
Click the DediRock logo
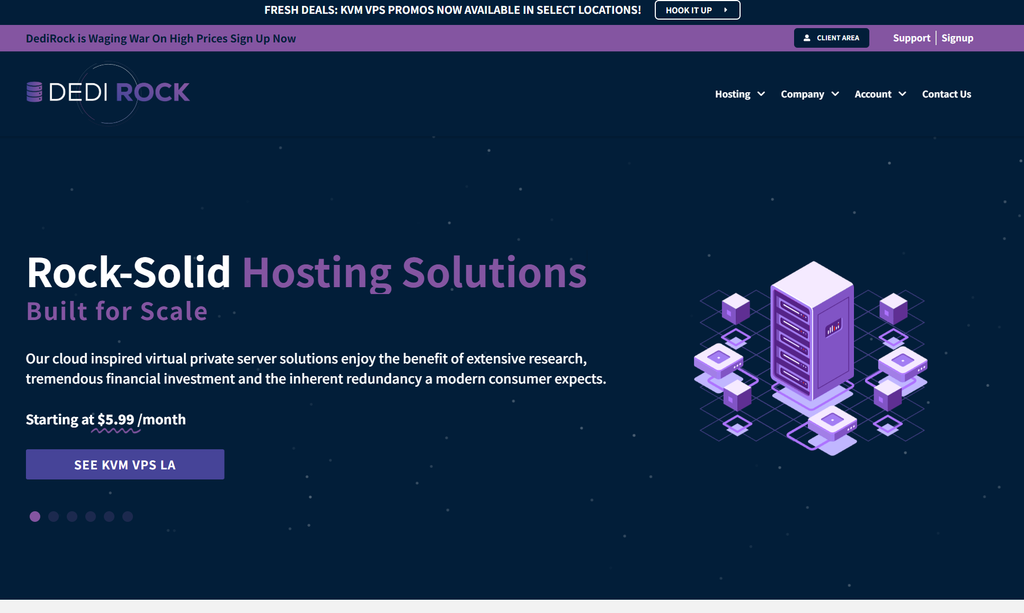(108, 93)
